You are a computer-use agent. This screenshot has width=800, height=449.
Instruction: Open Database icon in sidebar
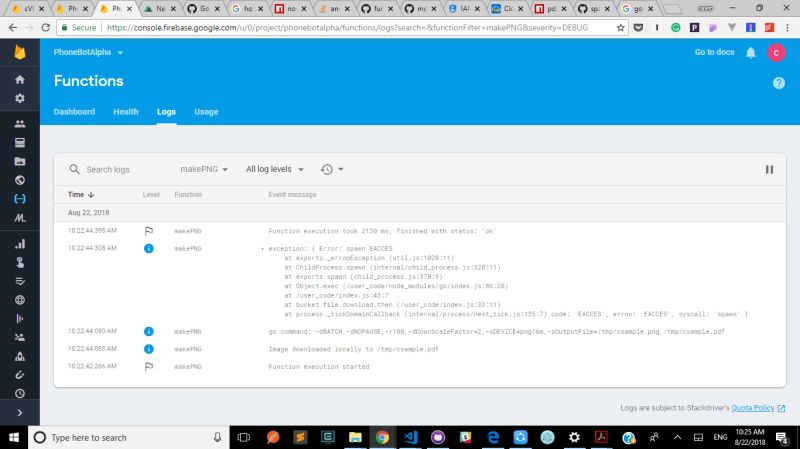point(20,143)
